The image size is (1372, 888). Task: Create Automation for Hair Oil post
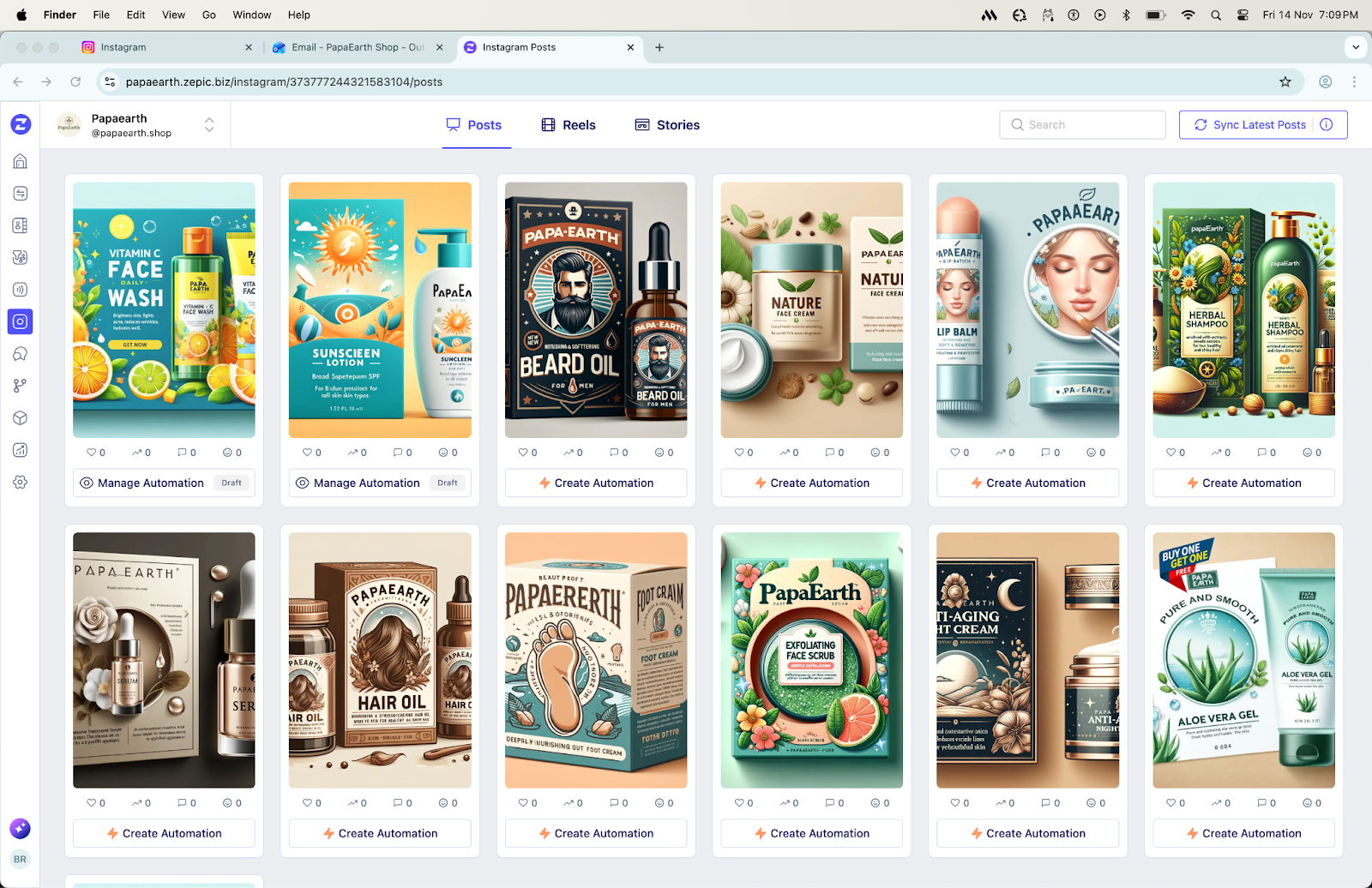(x=380, y=833)
